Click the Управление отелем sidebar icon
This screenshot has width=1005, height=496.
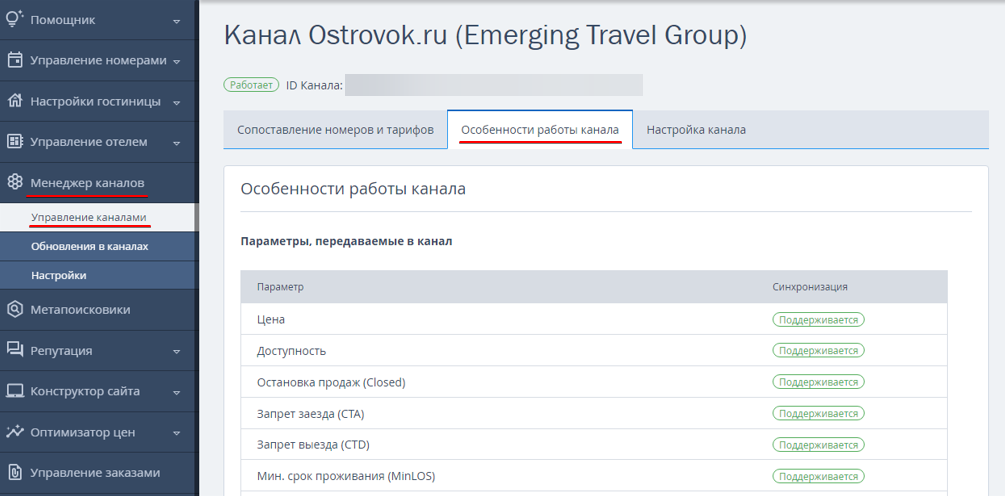pos(15,142)
